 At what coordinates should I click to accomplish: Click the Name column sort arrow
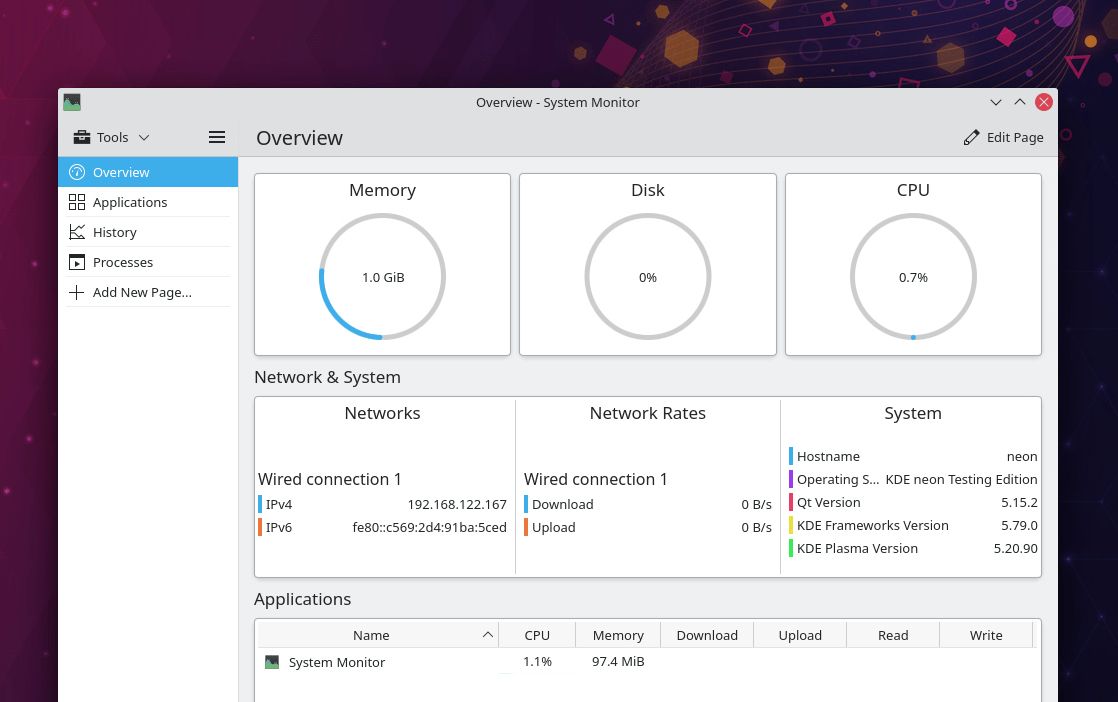(488, 634)
